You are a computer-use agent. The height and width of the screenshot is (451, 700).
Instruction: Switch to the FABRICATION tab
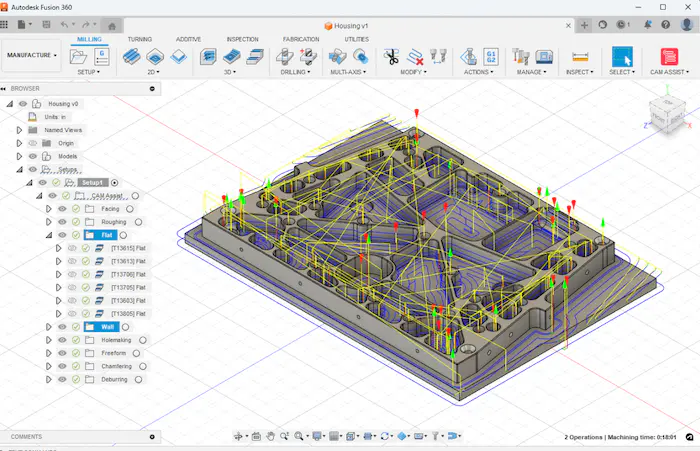[x=301, y=39]
